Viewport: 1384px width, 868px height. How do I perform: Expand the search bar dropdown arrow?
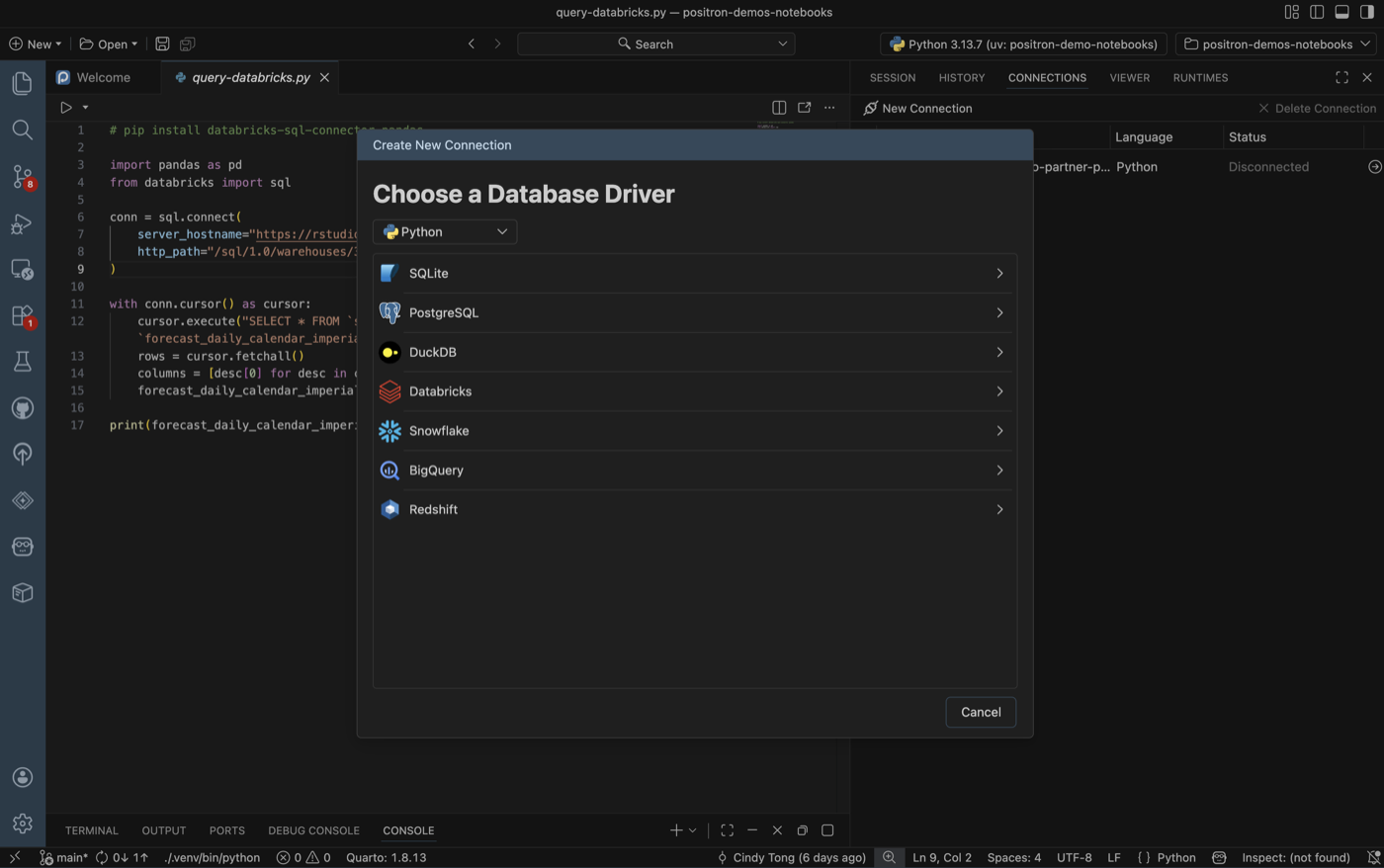pyautogui.click(x=783, y=43)
